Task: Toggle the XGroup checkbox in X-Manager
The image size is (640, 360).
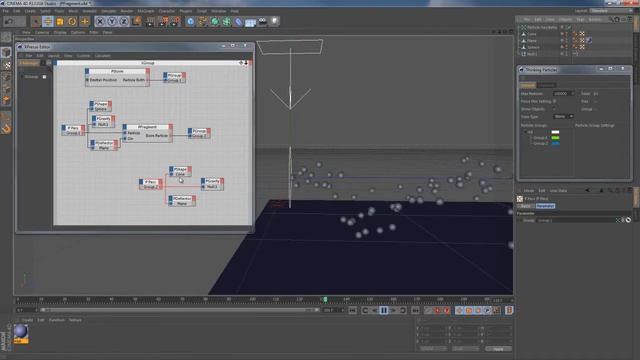Action: [44, 77]
